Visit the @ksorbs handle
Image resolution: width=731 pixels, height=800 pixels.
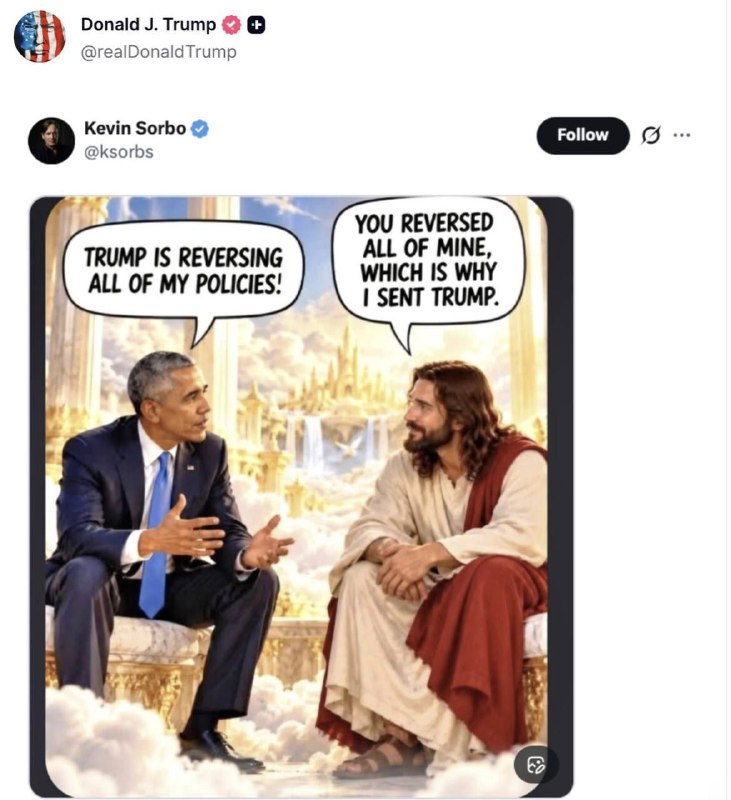118,152
